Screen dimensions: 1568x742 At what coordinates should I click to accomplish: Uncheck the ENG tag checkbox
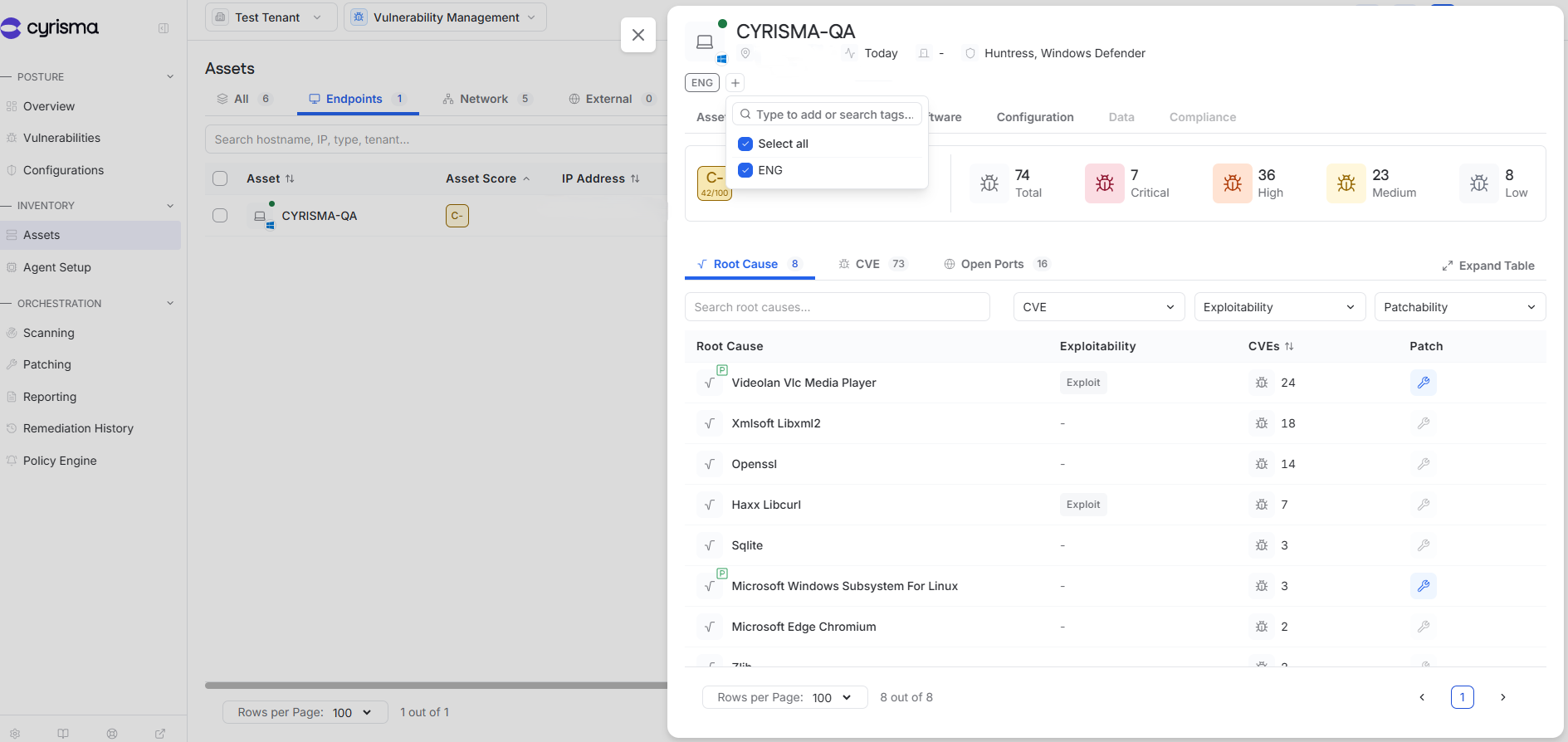tap(745, 170)
